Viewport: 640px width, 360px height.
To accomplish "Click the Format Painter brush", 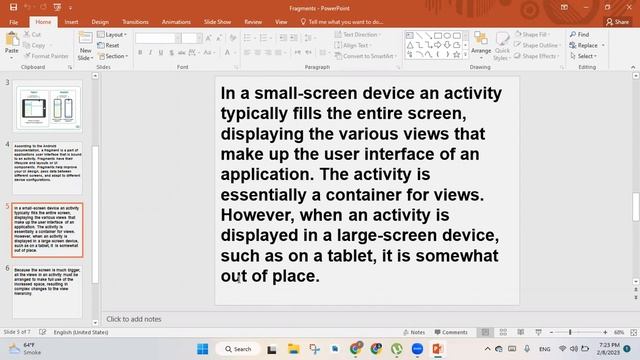I will (x=46, y=56).
